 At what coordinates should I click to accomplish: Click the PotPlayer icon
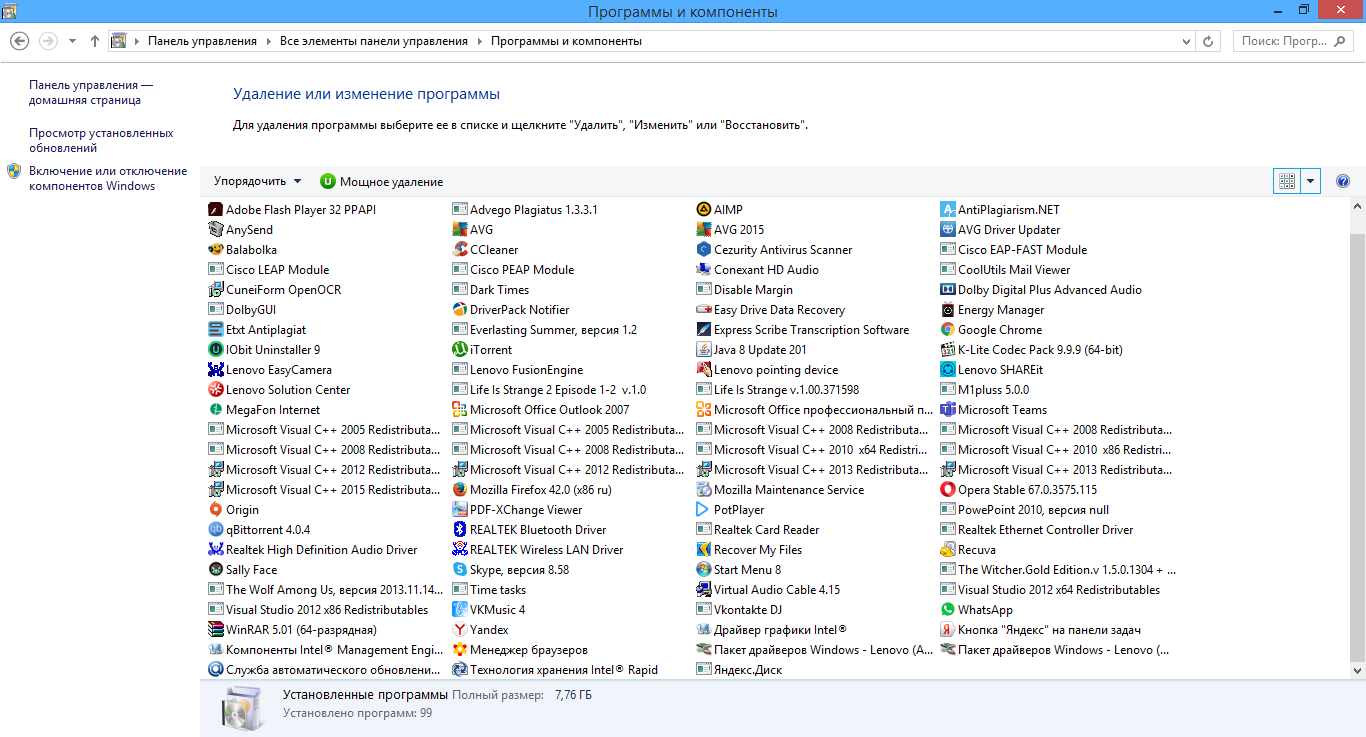pos(704,510)
